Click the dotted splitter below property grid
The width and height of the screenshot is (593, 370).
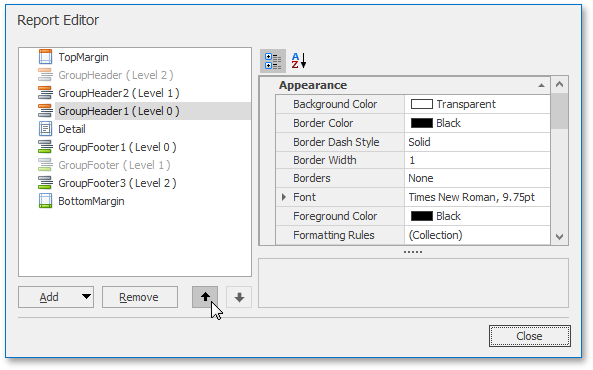pos(413,252)
